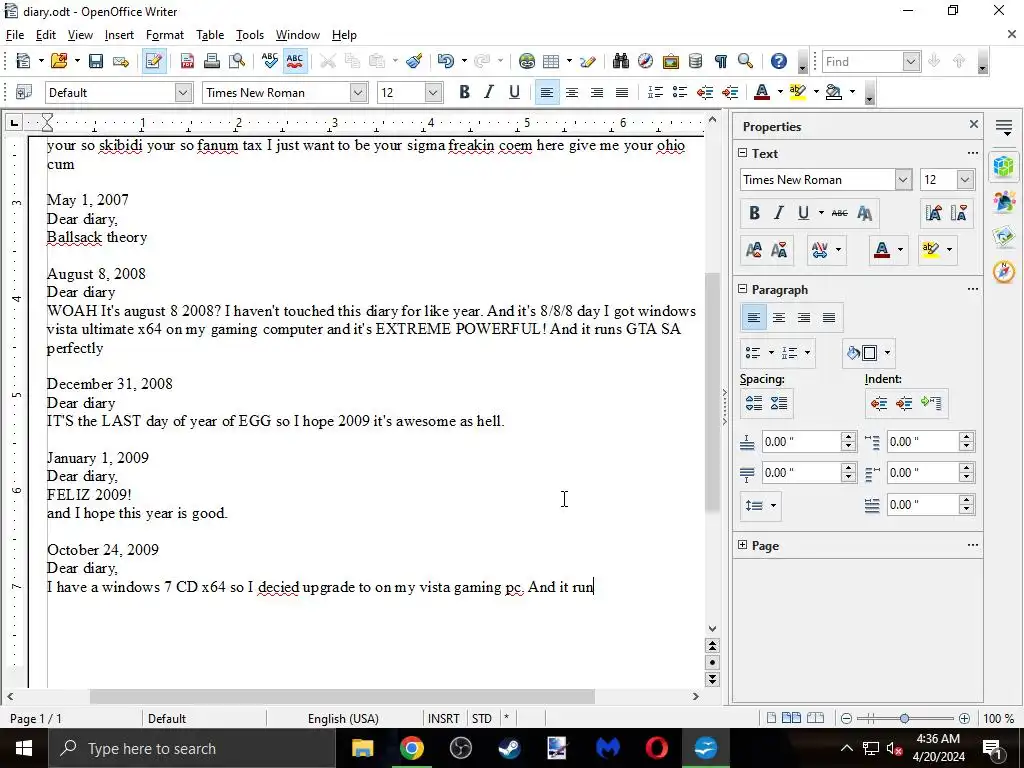Open the Find box dropdown
This screenshot has height=768, width=1024.
(x=912, y=61)
